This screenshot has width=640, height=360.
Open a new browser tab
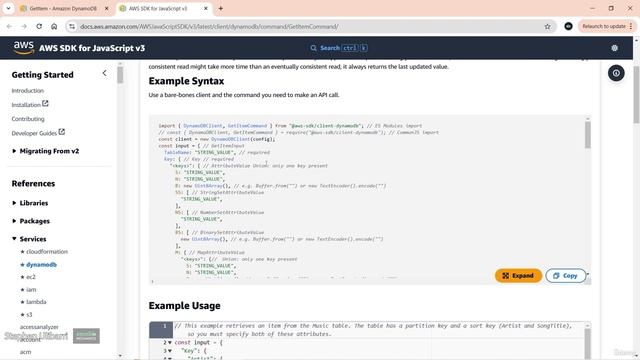[220, 8]
